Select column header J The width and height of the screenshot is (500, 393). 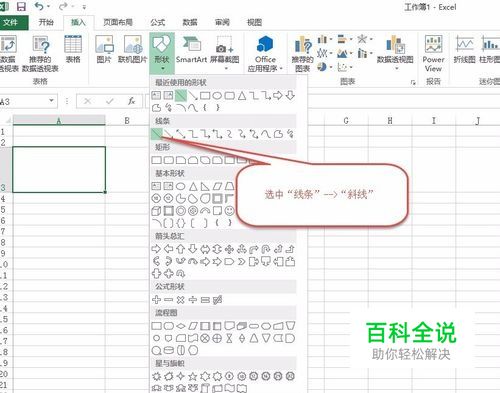(x=478, y=120)
